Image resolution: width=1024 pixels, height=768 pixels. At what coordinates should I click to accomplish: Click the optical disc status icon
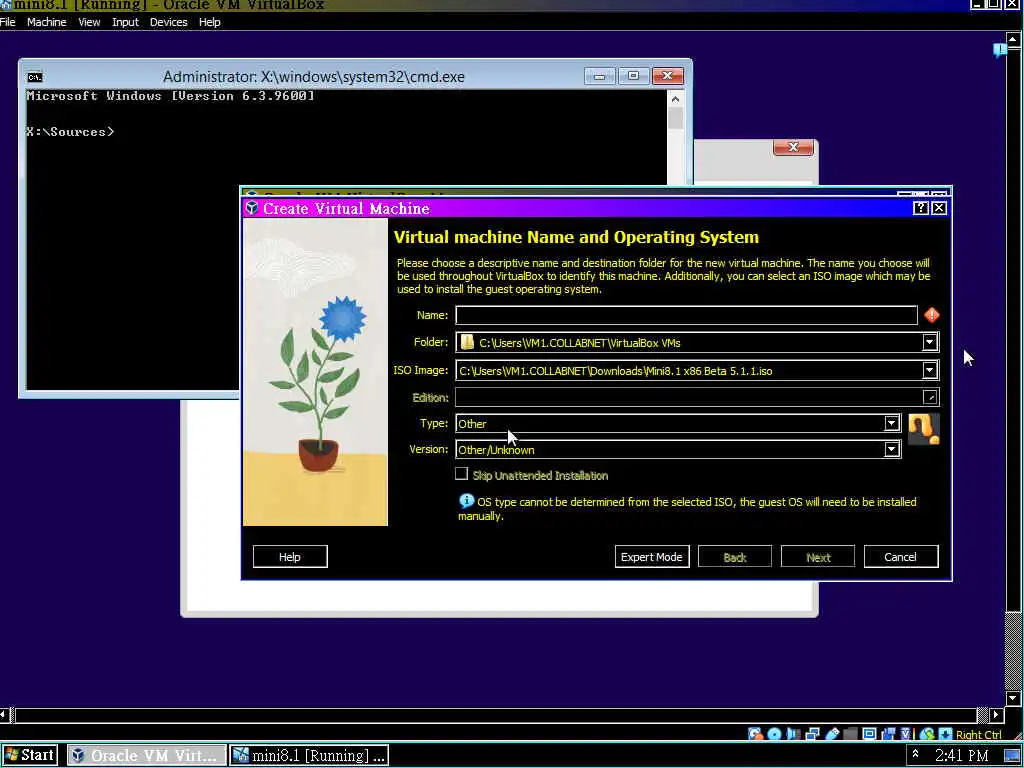point(775,733)
